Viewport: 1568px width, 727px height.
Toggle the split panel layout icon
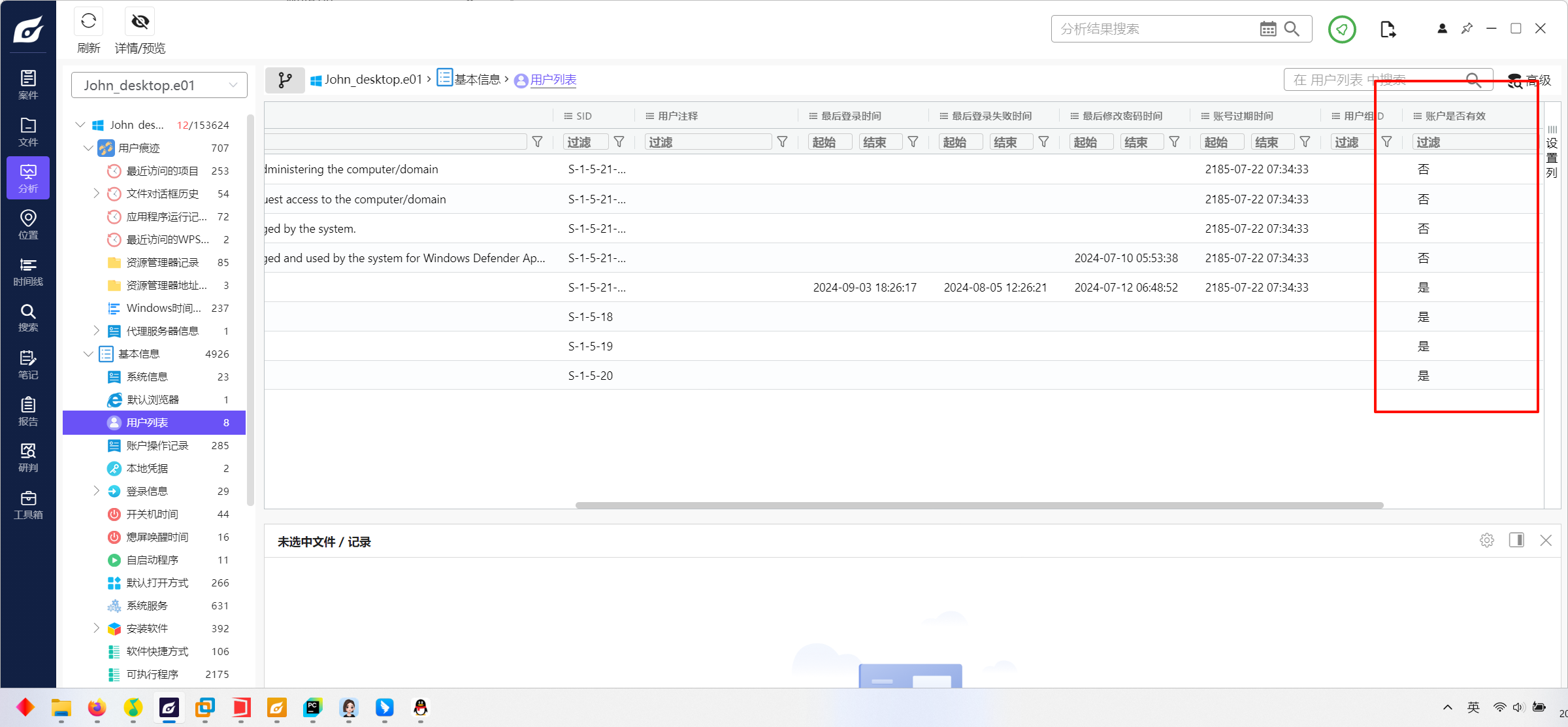click(x=1516, y=540)
